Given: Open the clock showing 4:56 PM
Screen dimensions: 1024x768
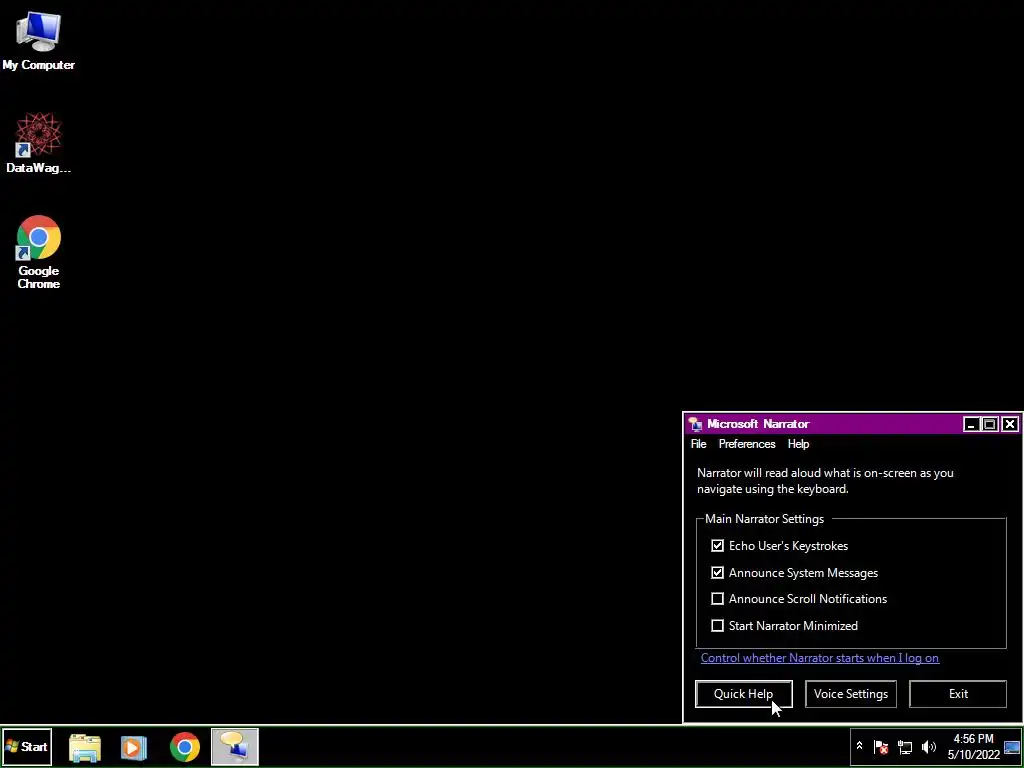Looking at the screenshot, I should click(974, 746).
